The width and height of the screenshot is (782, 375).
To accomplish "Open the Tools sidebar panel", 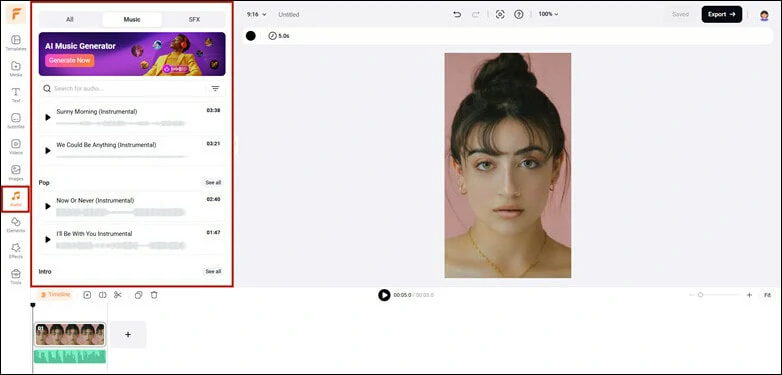I will tap(16, 276).
